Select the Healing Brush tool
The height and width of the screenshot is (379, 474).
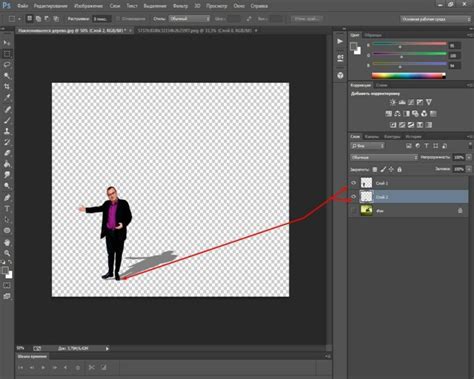point(7,109)
